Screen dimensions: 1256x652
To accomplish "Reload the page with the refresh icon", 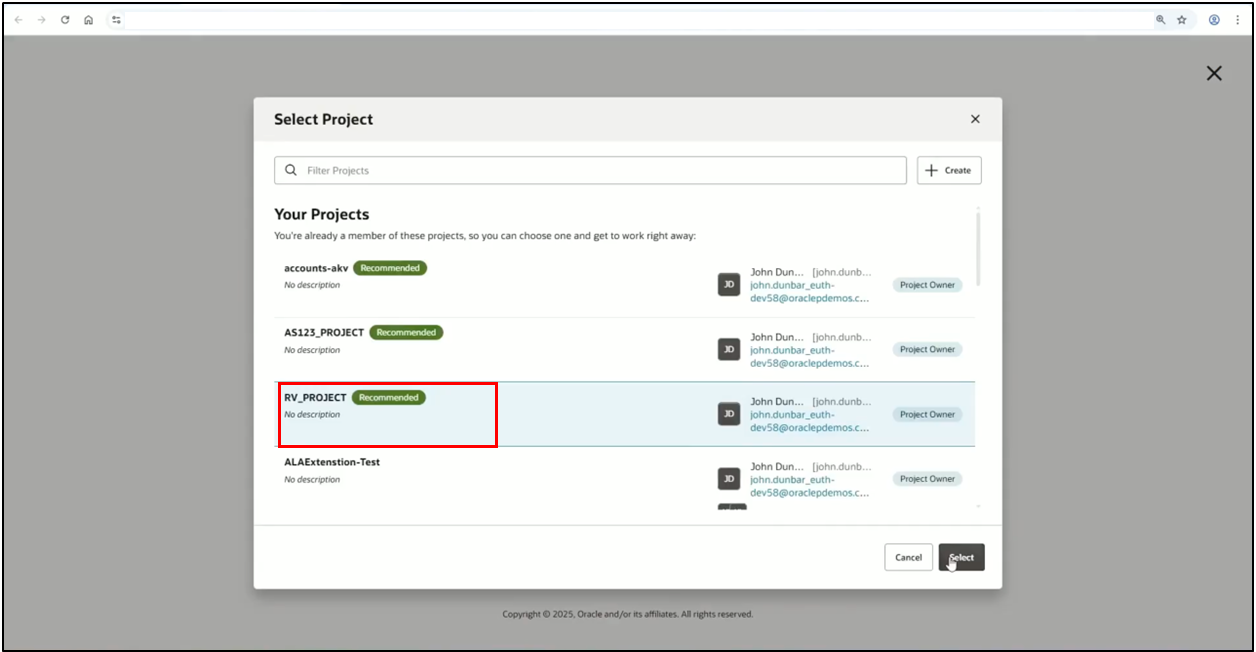I will [x=64, y=19].
